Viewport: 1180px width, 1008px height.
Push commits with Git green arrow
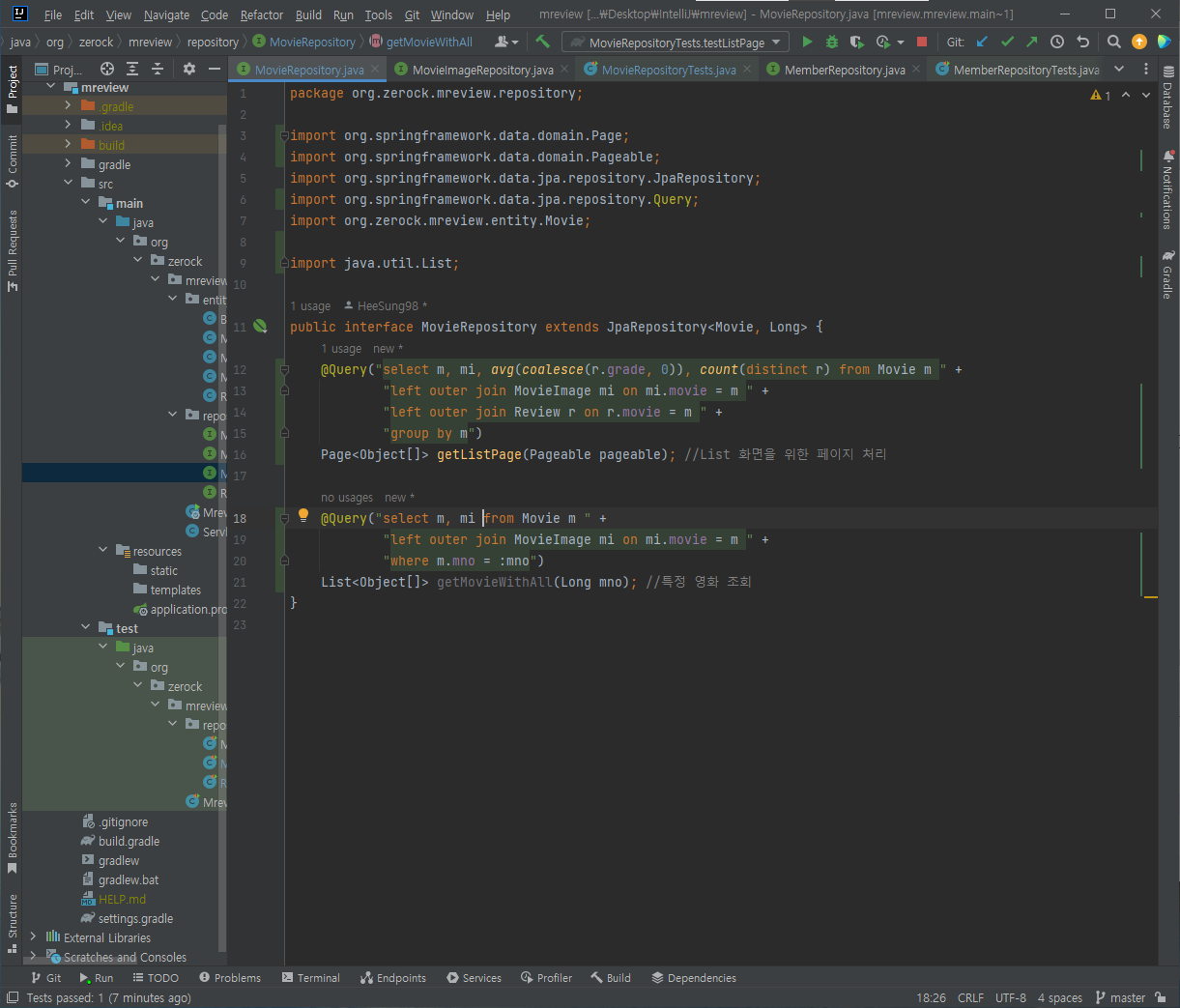tap(1031, 42)
